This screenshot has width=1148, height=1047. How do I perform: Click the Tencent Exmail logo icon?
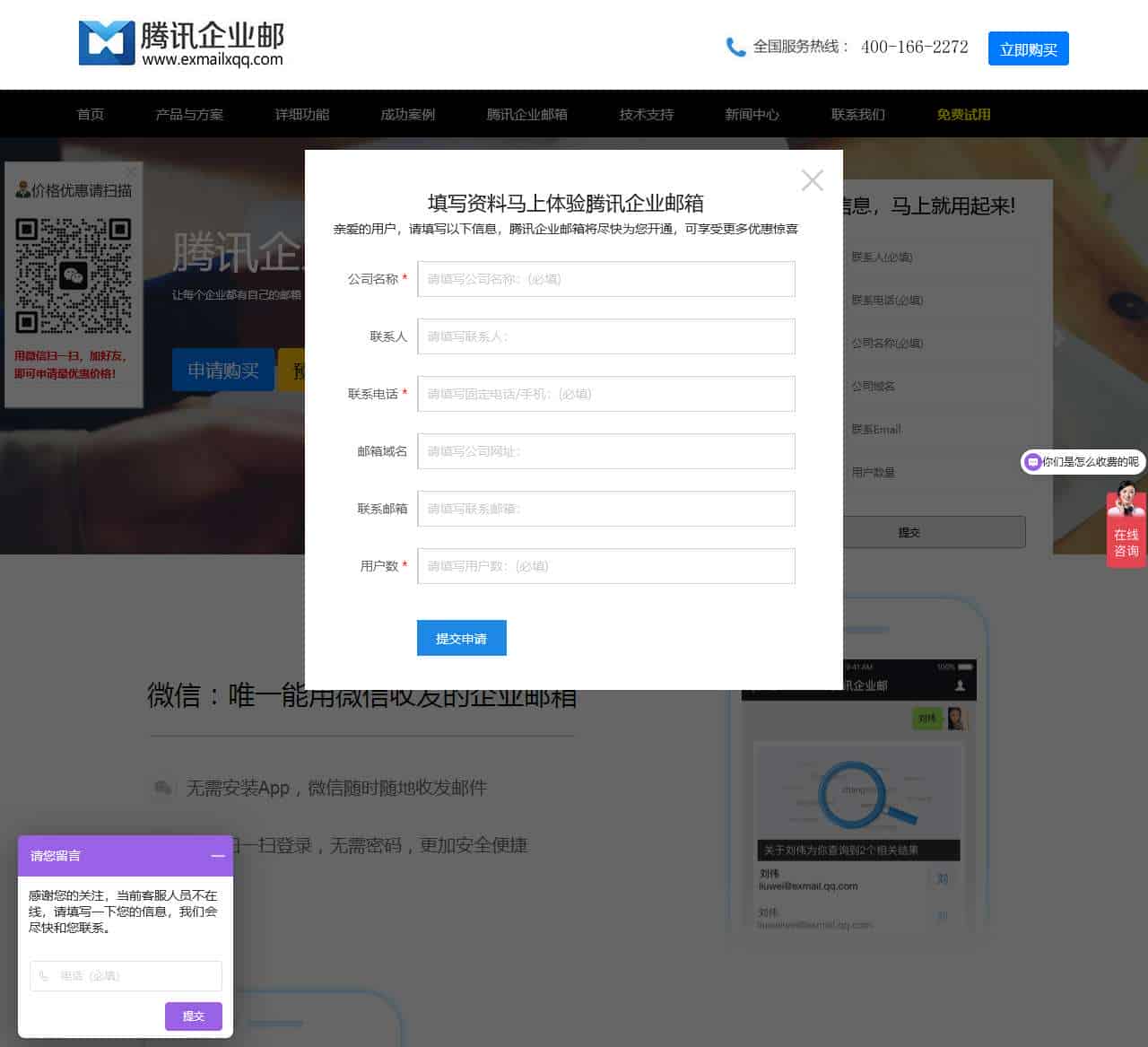click(x=107, y=43)
